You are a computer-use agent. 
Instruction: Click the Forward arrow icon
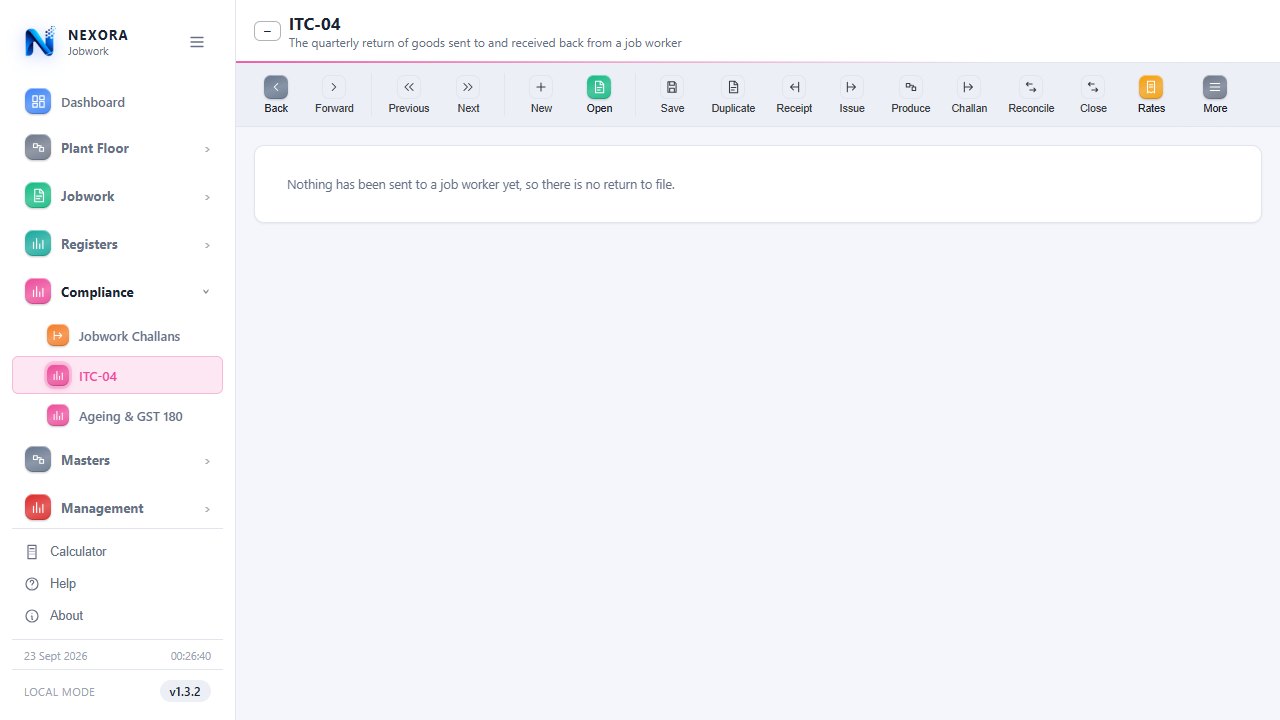pyautogui.click(x=334, y=87)
